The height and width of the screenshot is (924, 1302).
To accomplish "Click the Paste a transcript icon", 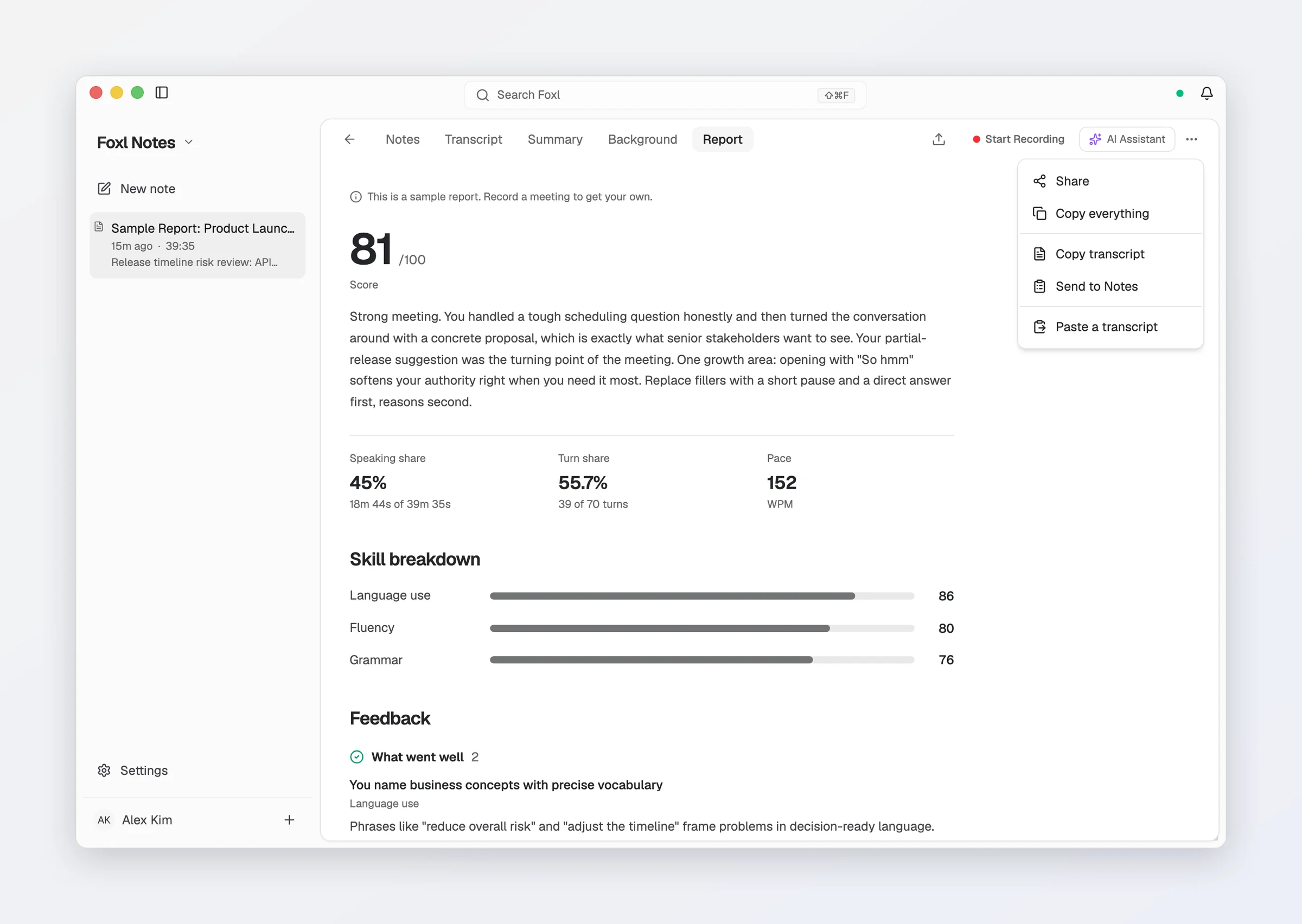I will click(1039, 326).
